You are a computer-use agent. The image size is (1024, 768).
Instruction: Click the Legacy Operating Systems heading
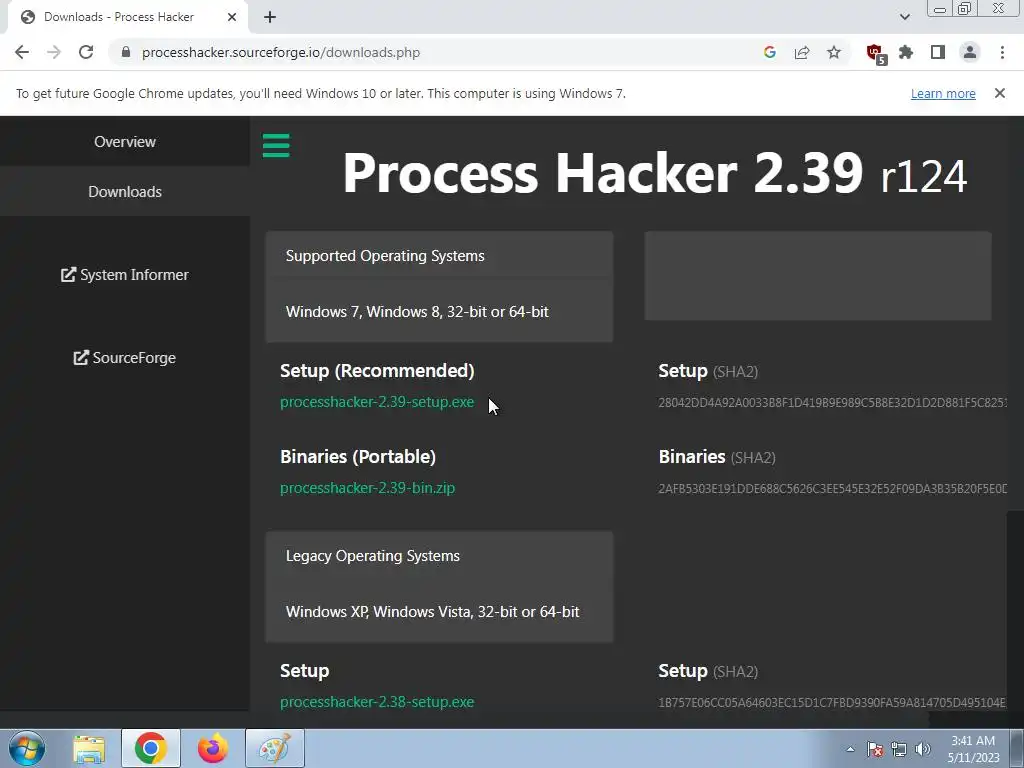(373, 556)
